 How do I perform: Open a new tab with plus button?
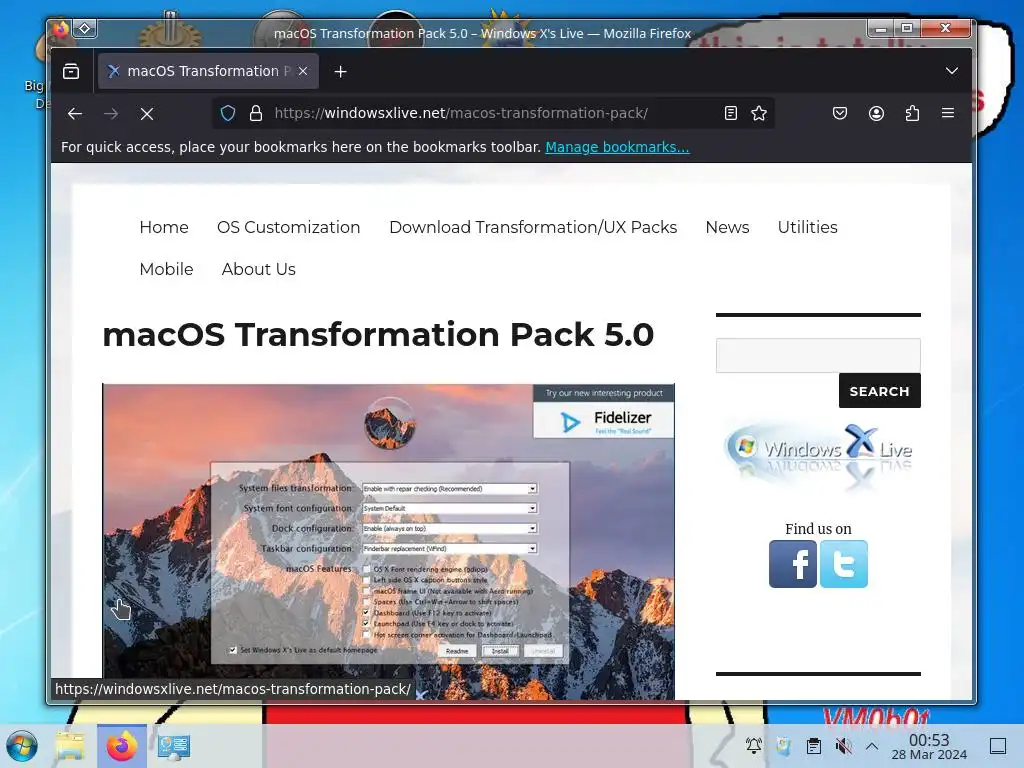coord(340,72)
